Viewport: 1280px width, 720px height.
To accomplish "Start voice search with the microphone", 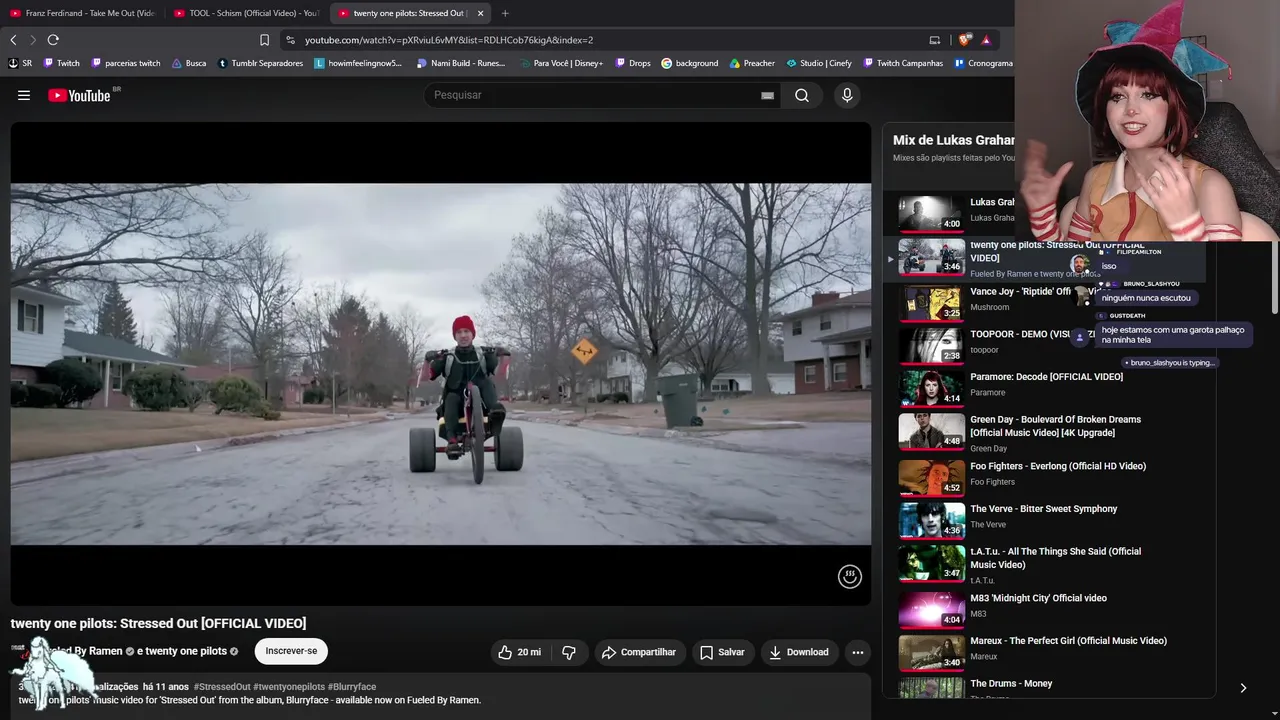I will [847, 95].
